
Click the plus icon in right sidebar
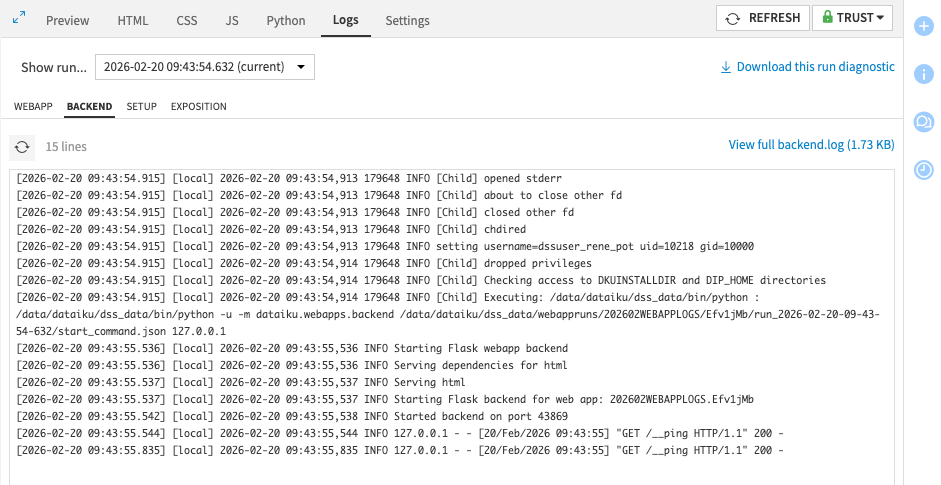pyautogui.click(x=924, y=26)
